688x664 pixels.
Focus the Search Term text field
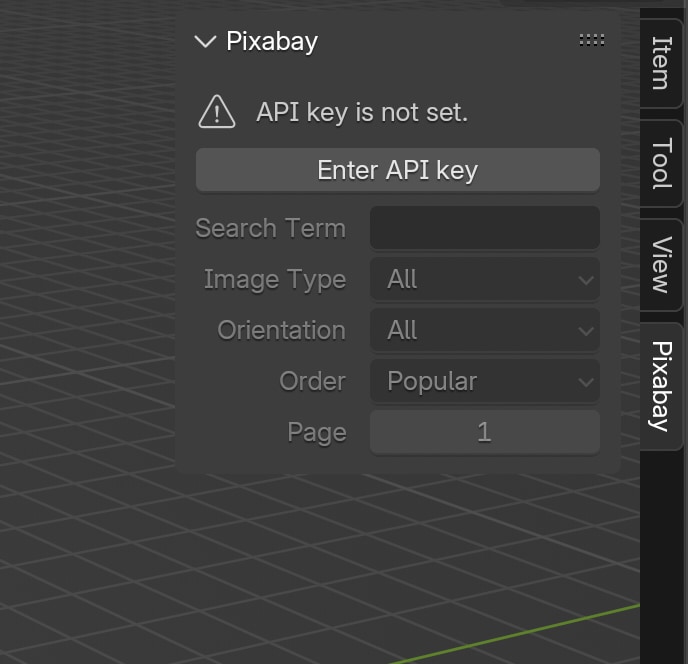[x=485, y=228]
